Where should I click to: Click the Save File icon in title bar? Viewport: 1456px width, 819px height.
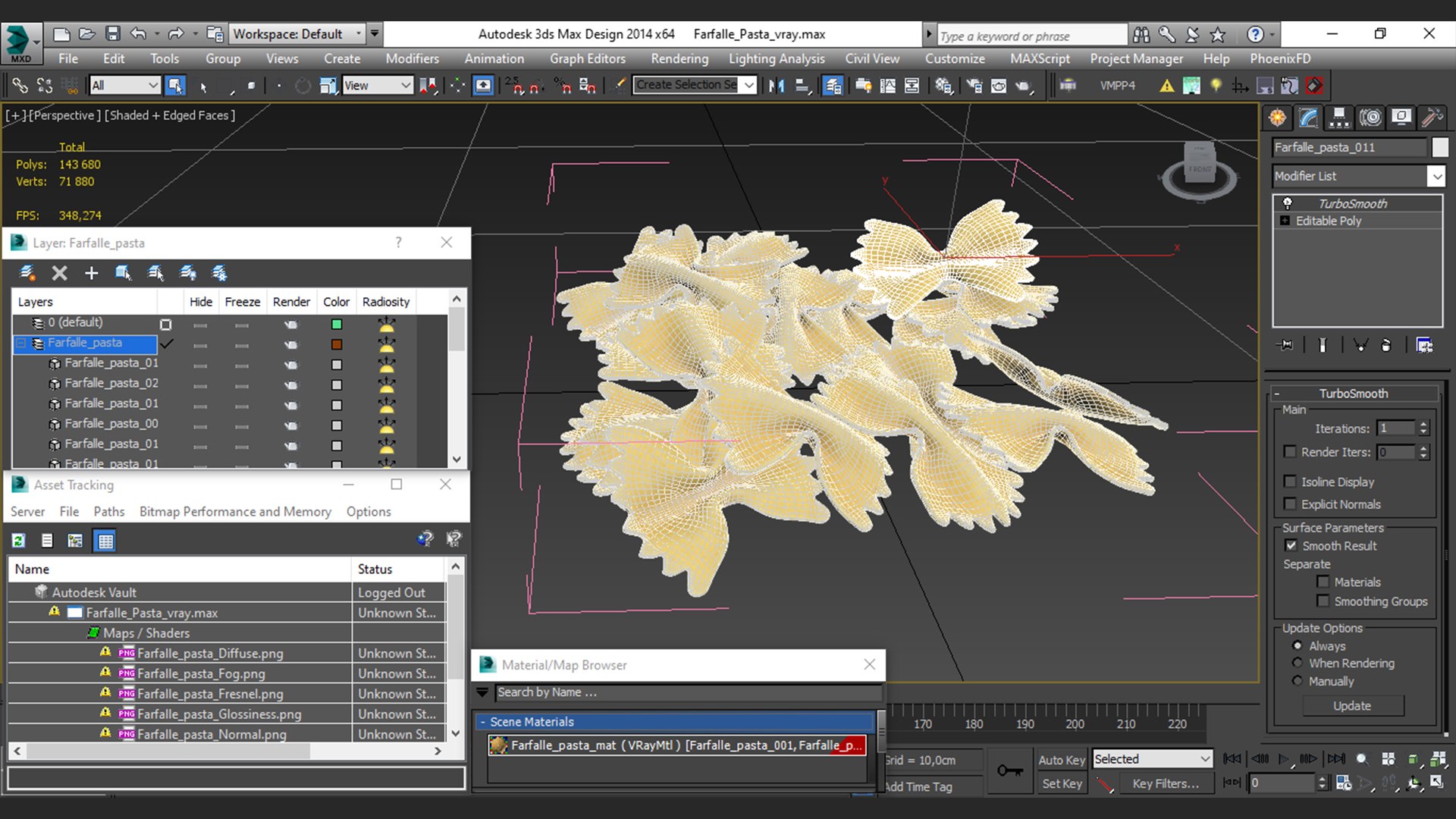coord(113,34)
